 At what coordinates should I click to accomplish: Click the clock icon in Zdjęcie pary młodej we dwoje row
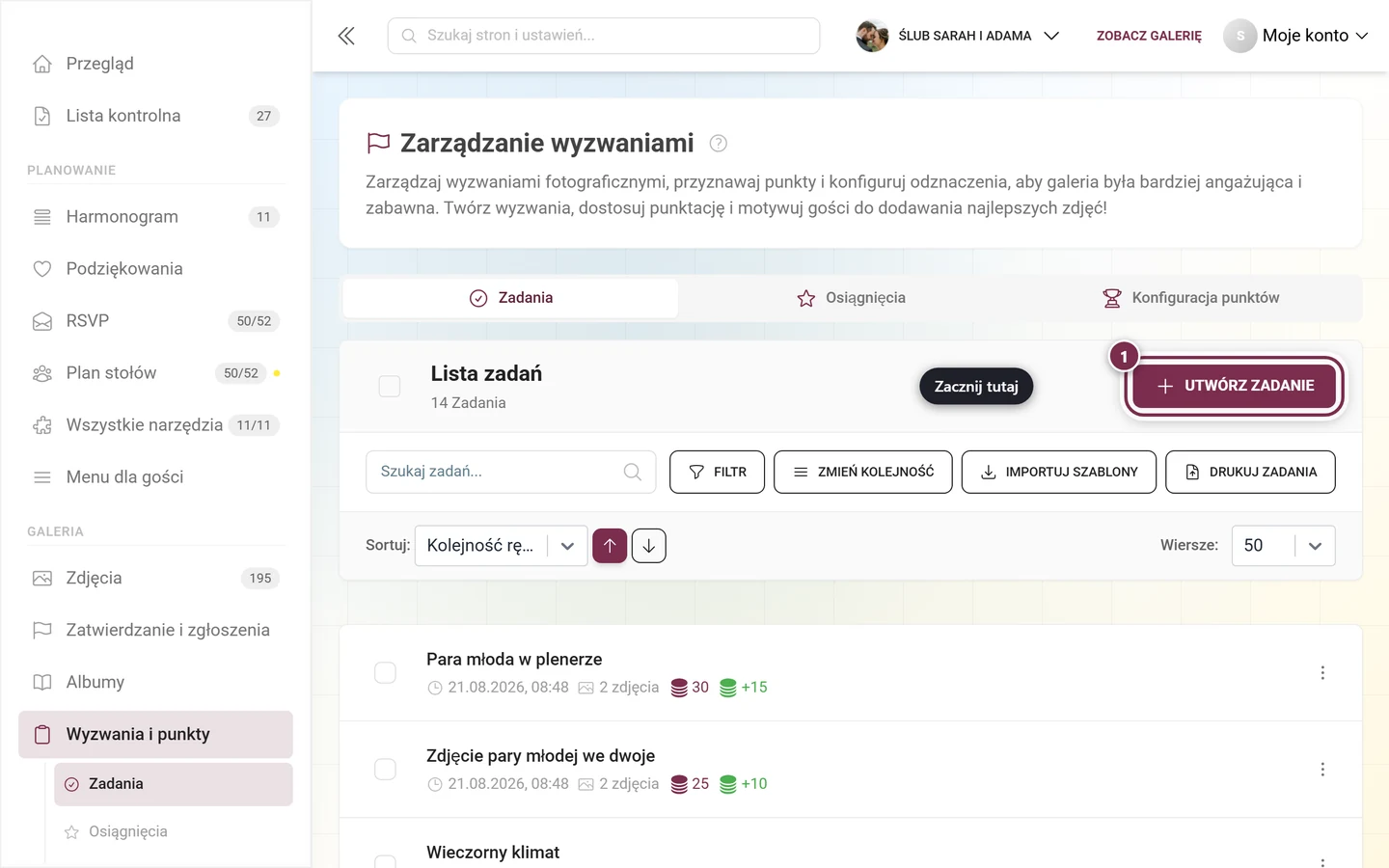click(435, 784)
